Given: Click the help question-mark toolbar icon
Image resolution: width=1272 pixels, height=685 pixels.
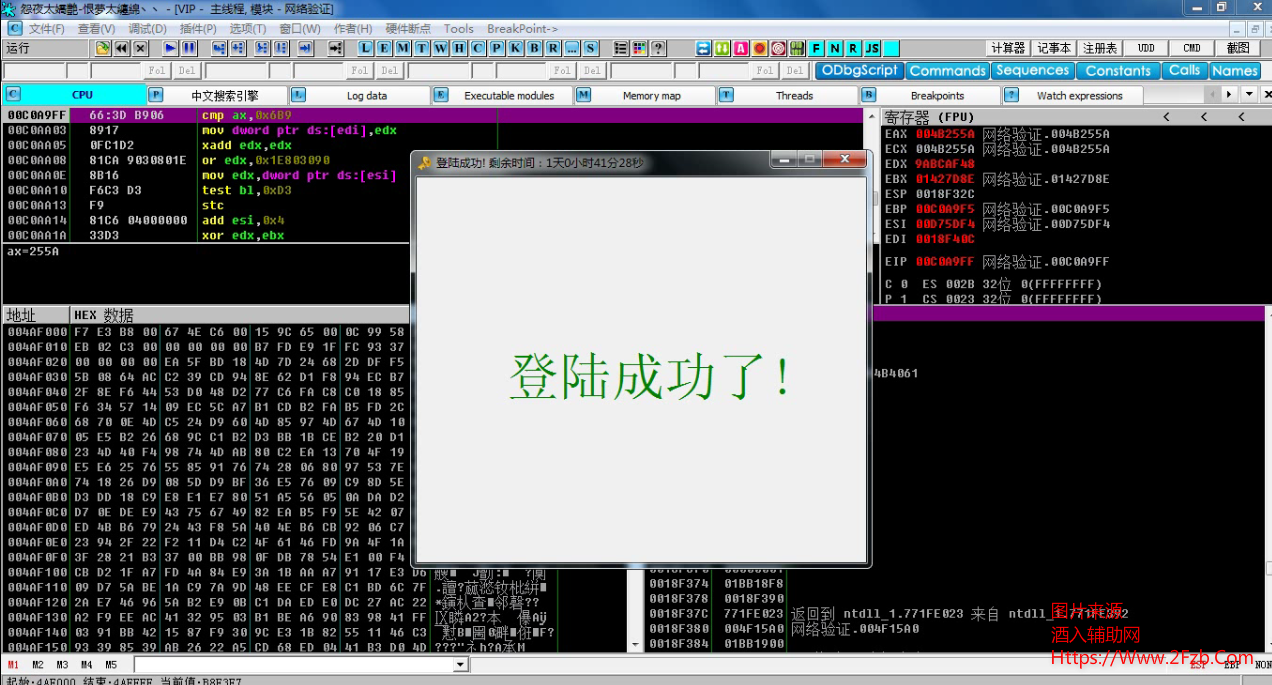Looking at the screenshot, I should [x=658, y=47].
